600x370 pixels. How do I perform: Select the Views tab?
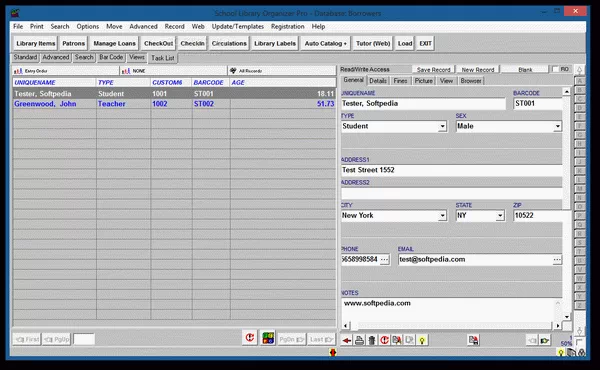[137, 57]
